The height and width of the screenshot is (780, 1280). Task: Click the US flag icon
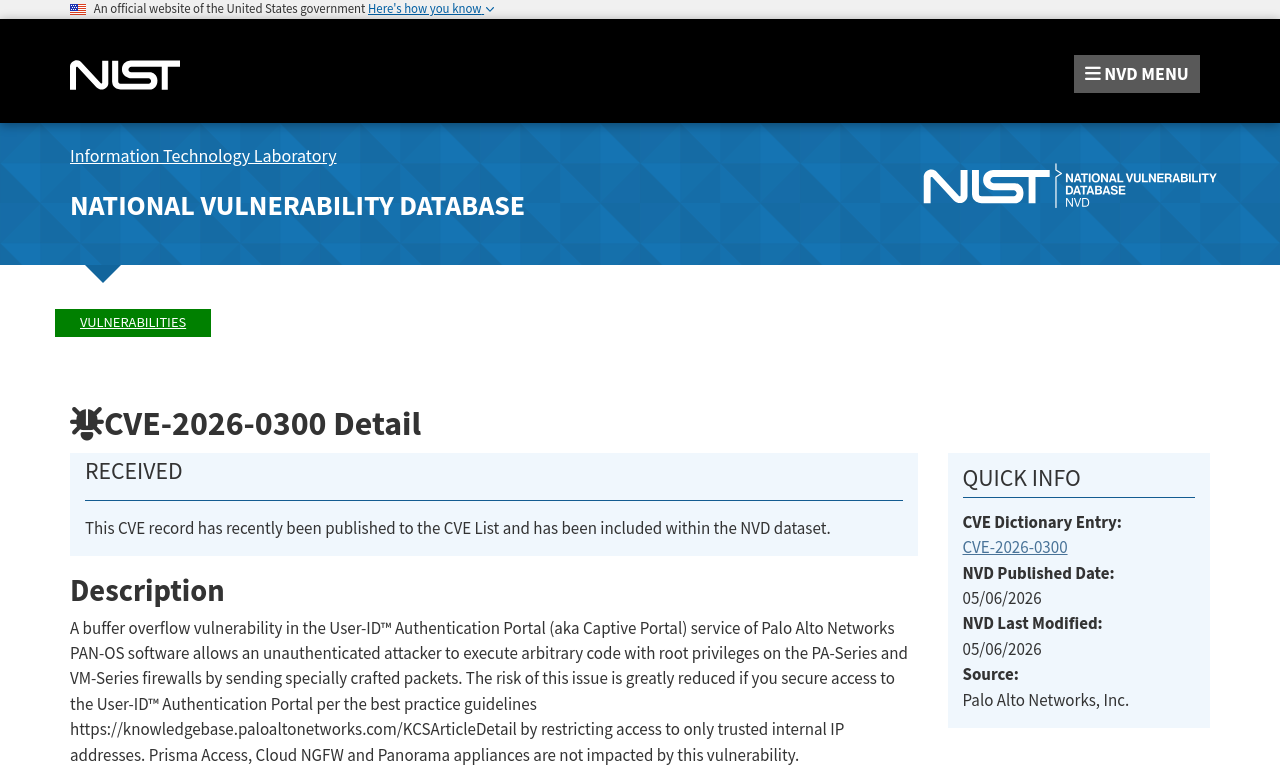click(x=78, y=9)
